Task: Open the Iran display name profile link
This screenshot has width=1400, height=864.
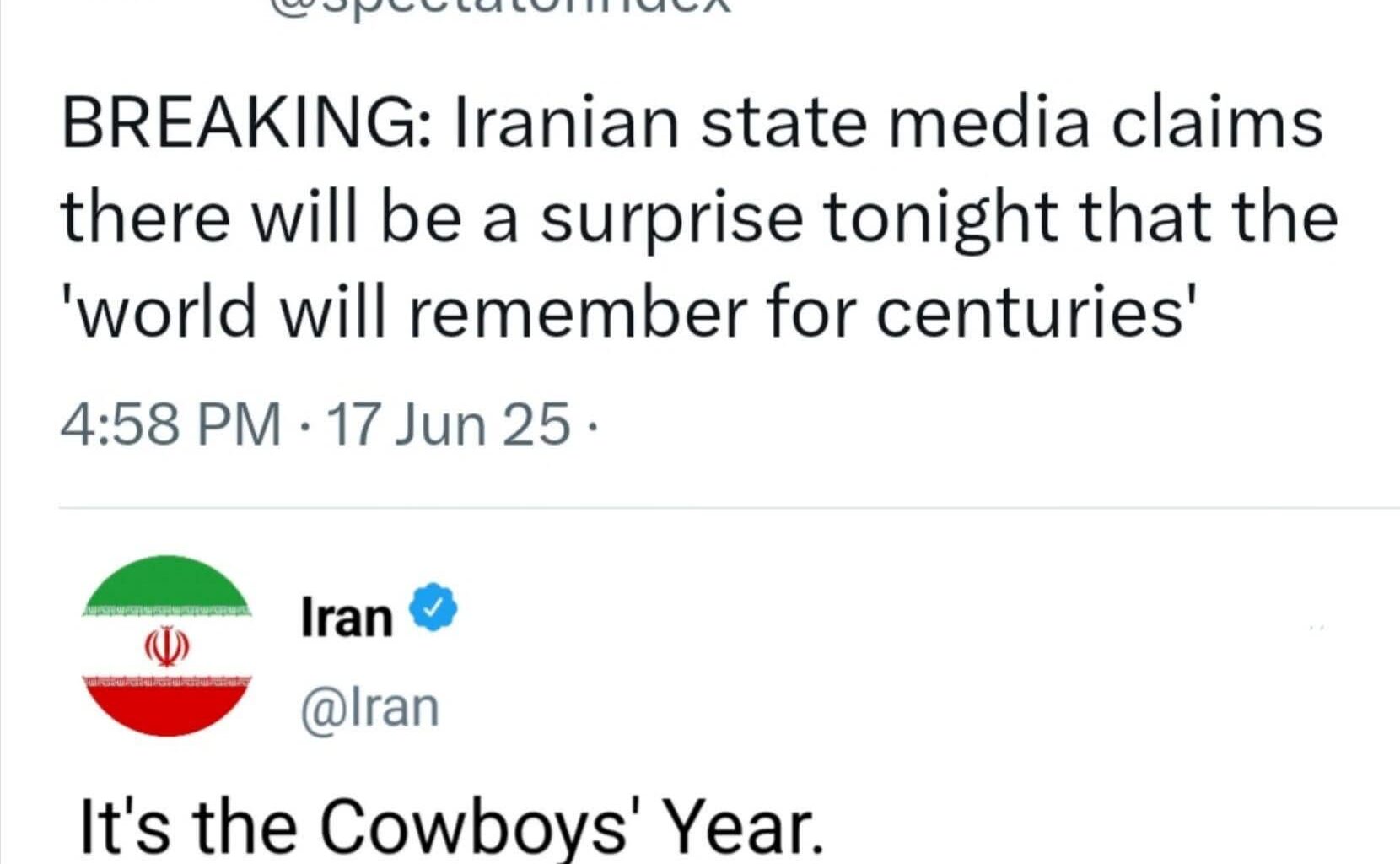Action: click(x=347, y=618)
